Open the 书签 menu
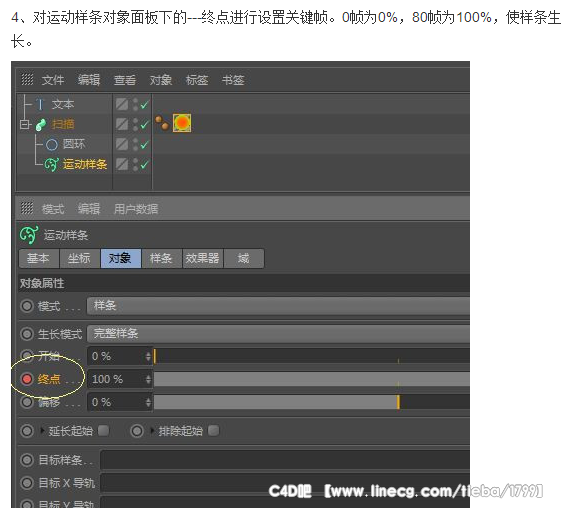Image resolution: width=569 pixels, height=508 pixels. coord(233,80)
